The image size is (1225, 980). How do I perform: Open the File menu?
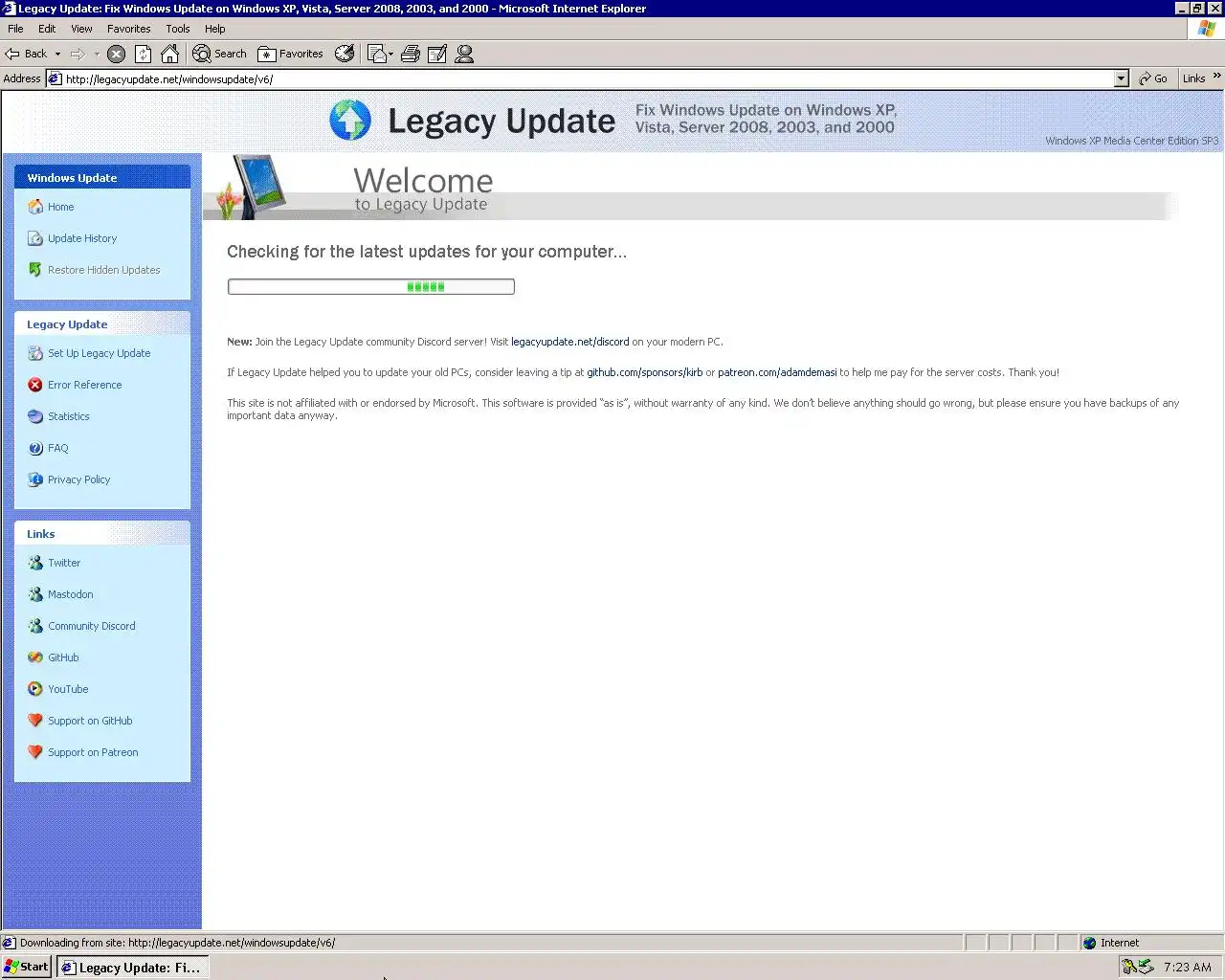(x=15, y=29)
